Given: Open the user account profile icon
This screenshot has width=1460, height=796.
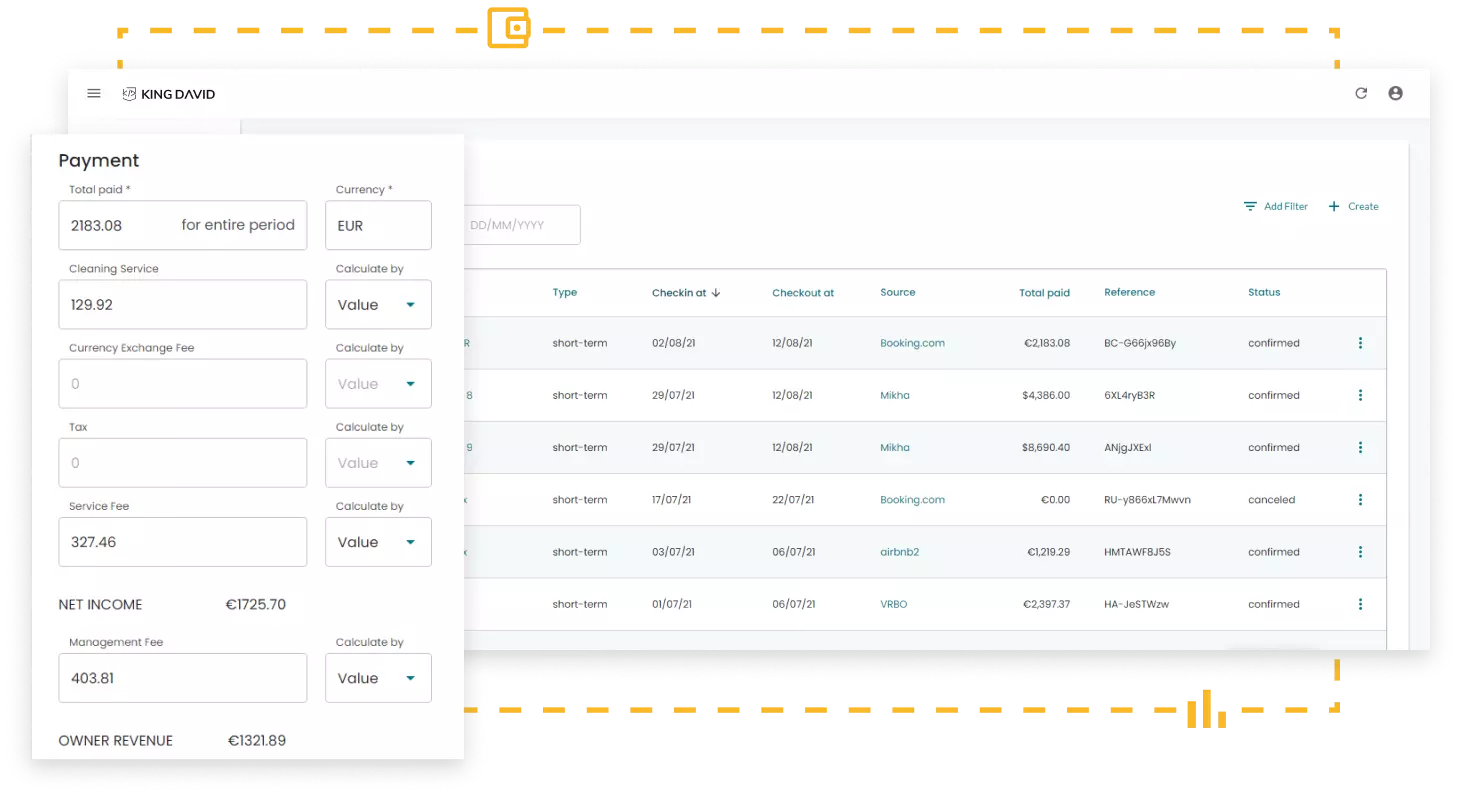Looking at the screenshot, I should [1395, 93].
